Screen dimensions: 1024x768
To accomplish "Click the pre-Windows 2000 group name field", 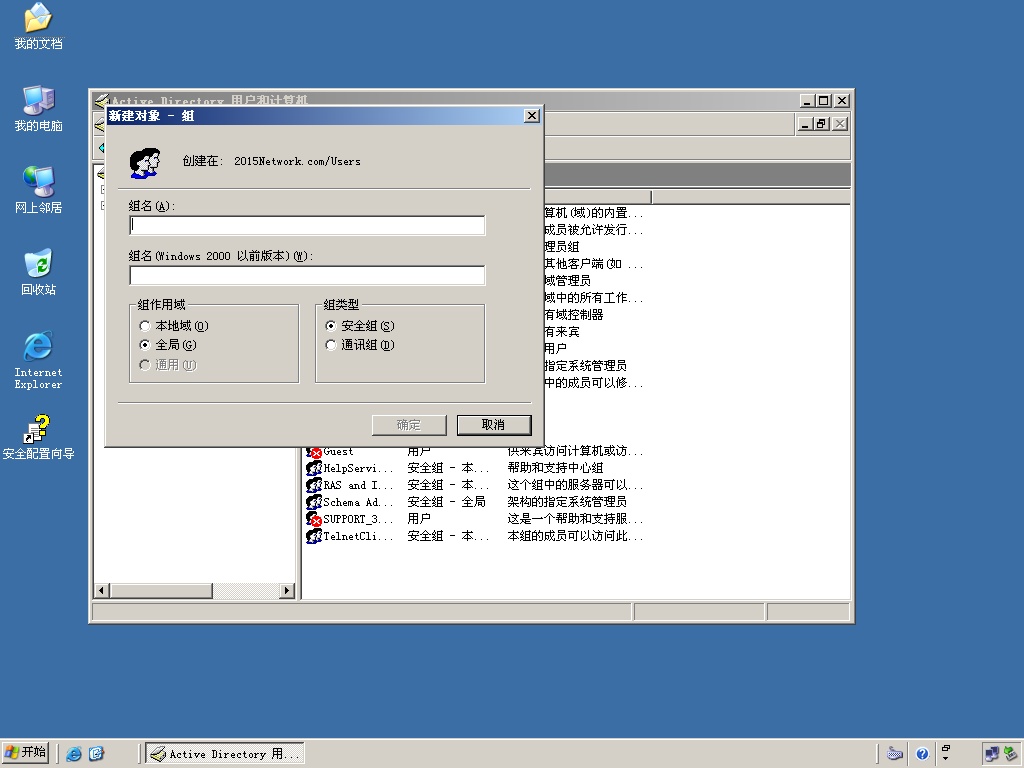I will (307, 276).
